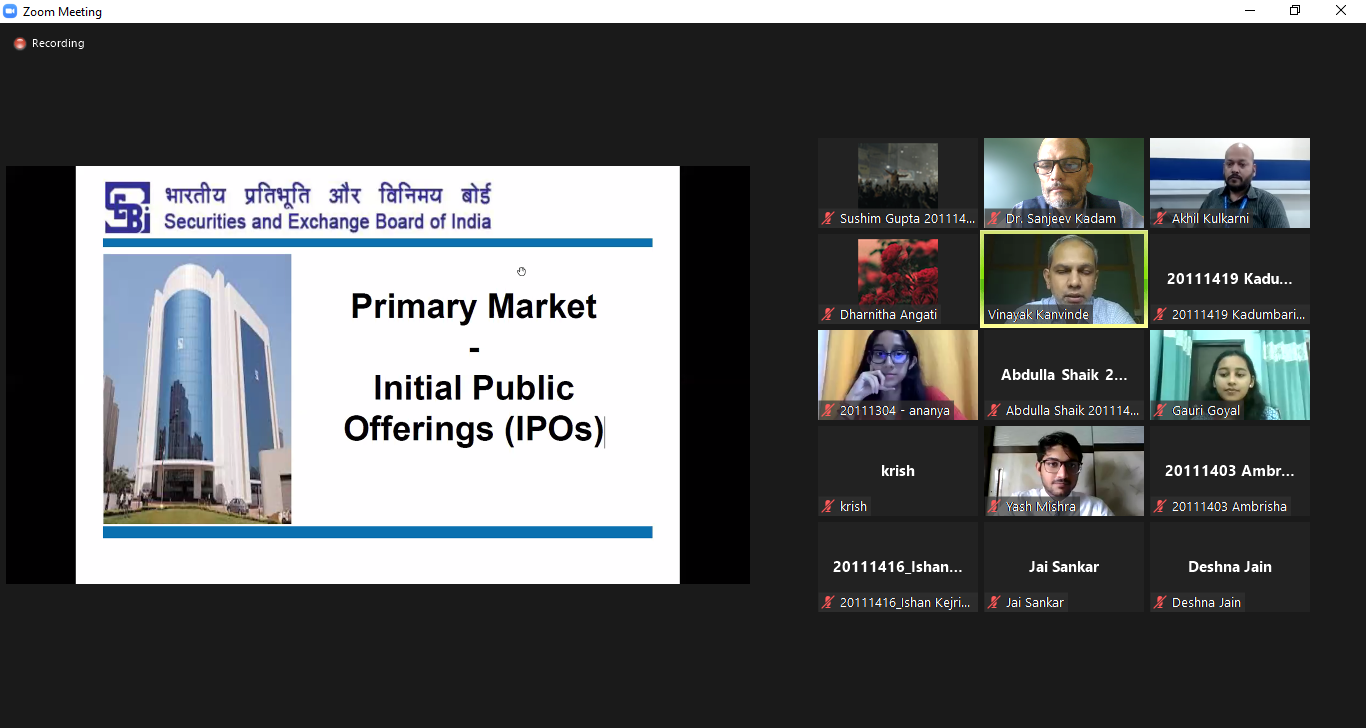Viewport: 1366px width, 728px height.
Task: Restore down the Zoom Meeting window
Action: pos(1295,11)
